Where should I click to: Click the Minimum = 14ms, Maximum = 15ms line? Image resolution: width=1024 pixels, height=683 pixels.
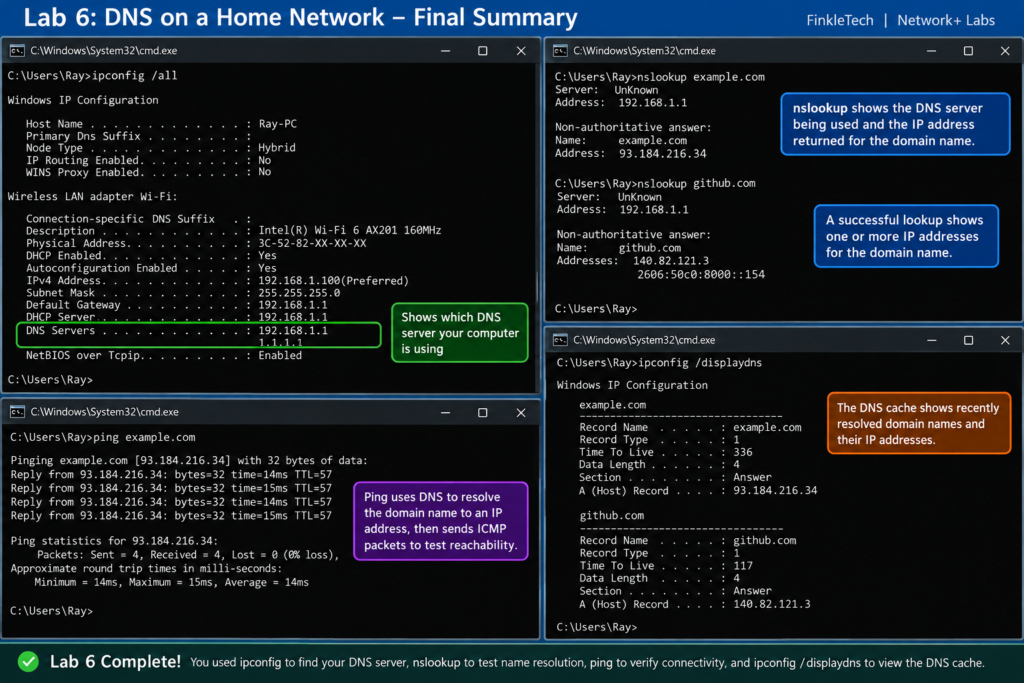tap(172, 582)
